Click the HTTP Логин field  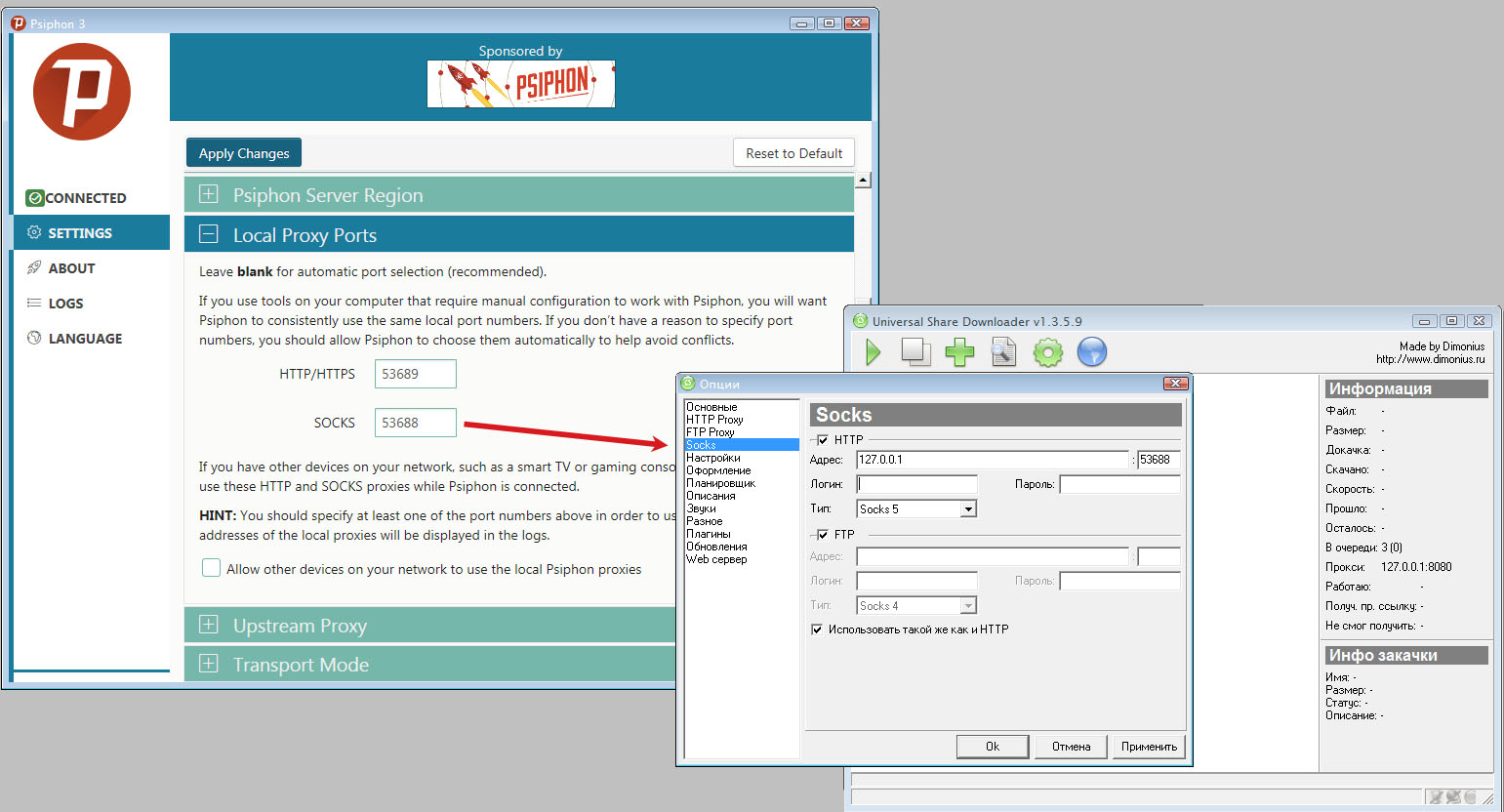[x=916, y=484]
